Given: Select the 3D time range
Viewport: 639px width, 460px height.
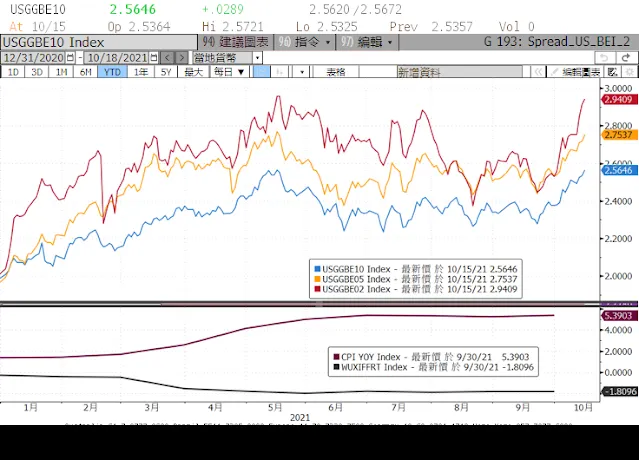Looking at the screenshot, I should (37, 72).
